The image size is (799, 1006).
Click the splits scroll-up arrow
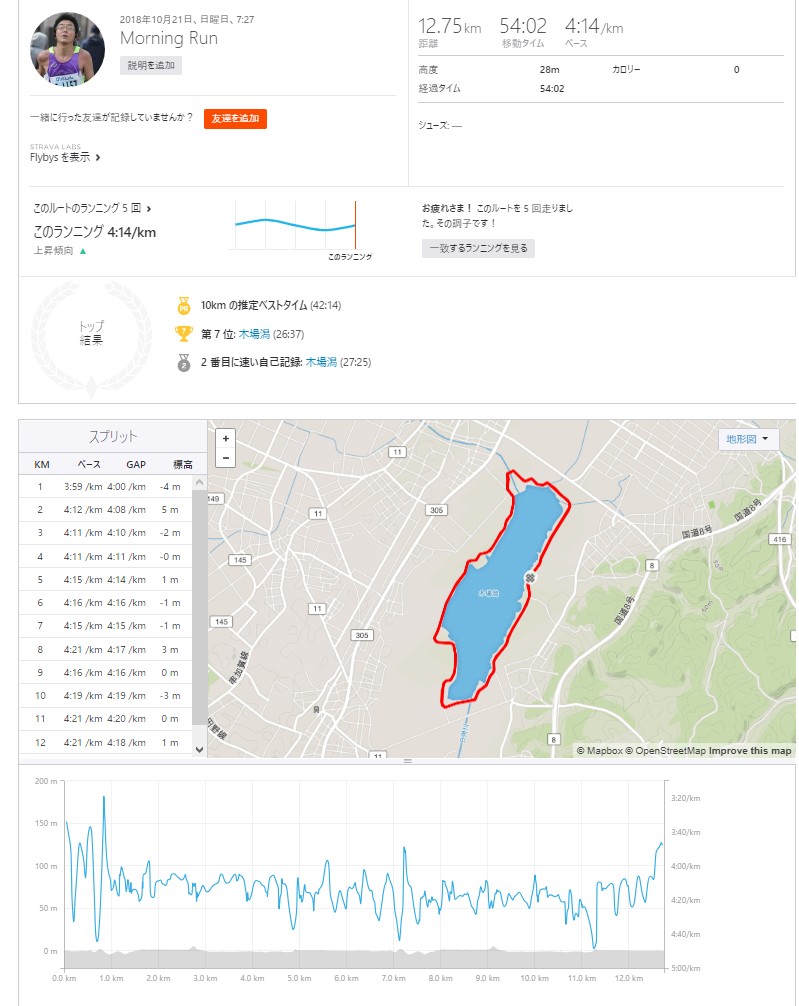coord(199,482)
